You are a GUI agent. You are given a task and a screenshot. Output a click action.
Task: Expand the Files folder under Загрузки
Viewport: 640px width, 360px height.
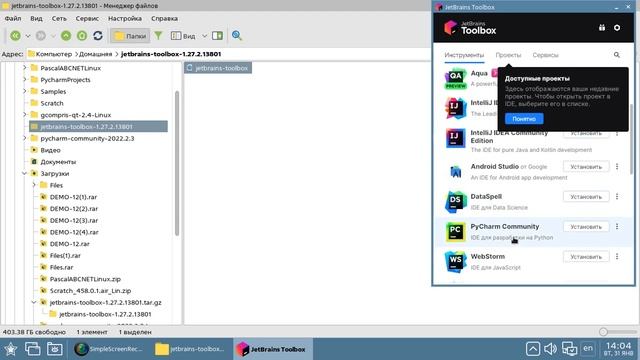(34, 185)
